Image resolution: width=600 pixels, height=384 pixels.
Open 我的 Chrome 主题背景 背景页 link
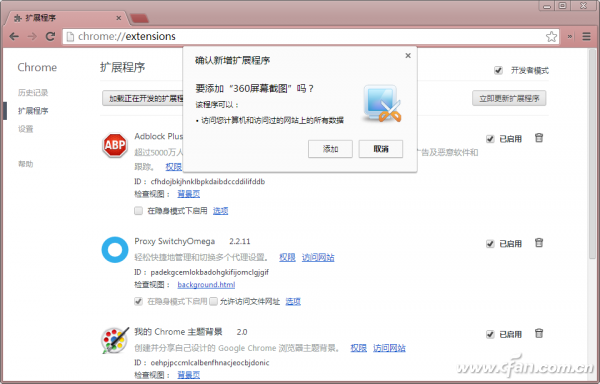[189, 375]
